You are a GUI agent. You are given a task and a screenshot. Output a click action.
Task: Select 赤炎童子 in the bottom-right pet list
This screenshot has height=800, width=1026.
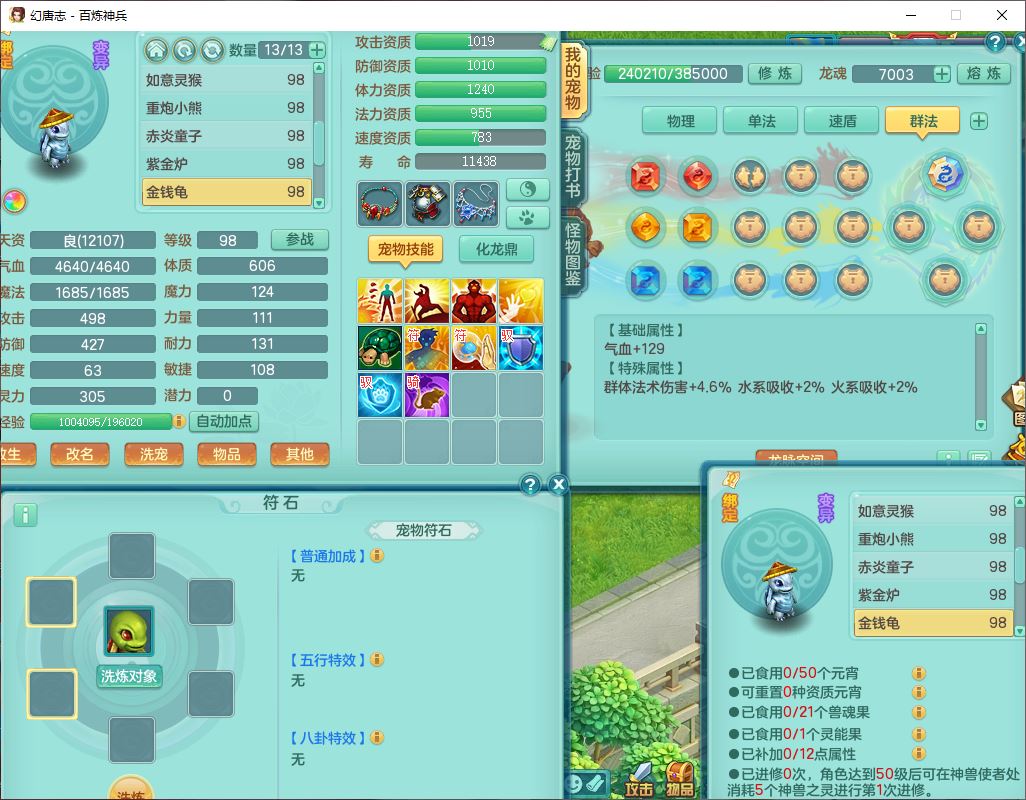coord(932,567)
